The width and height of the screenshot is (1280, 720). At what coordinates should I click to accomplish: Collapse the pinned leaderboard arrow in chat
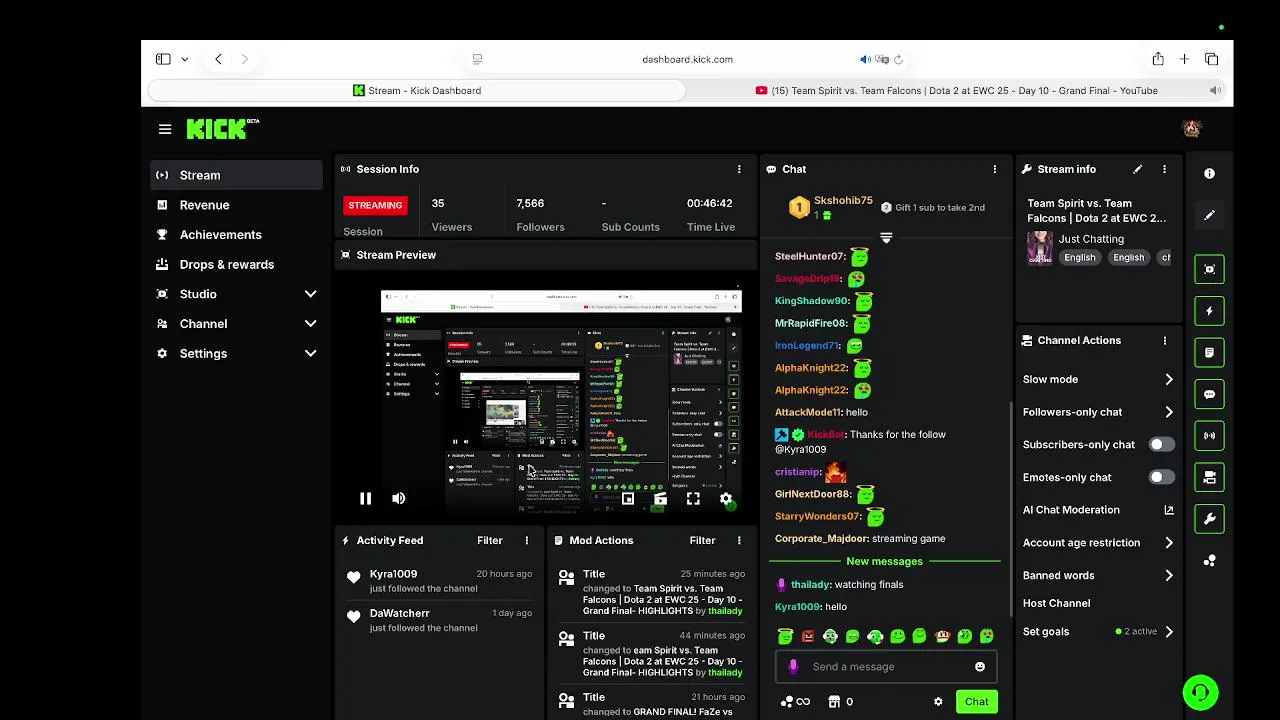[x=886, y=237]
